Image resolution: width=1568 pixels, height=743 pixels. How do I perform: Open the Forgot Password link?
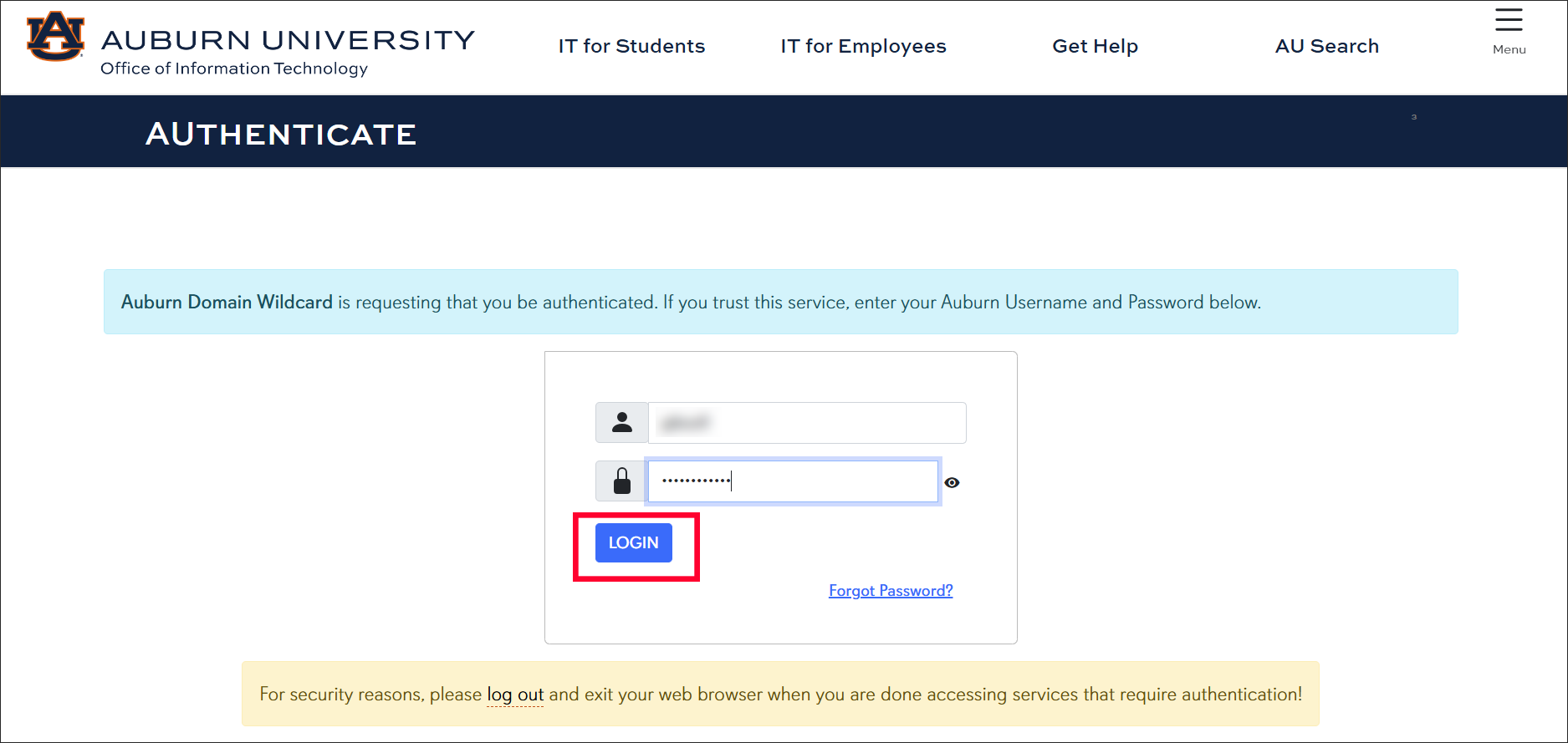[890, 590]
